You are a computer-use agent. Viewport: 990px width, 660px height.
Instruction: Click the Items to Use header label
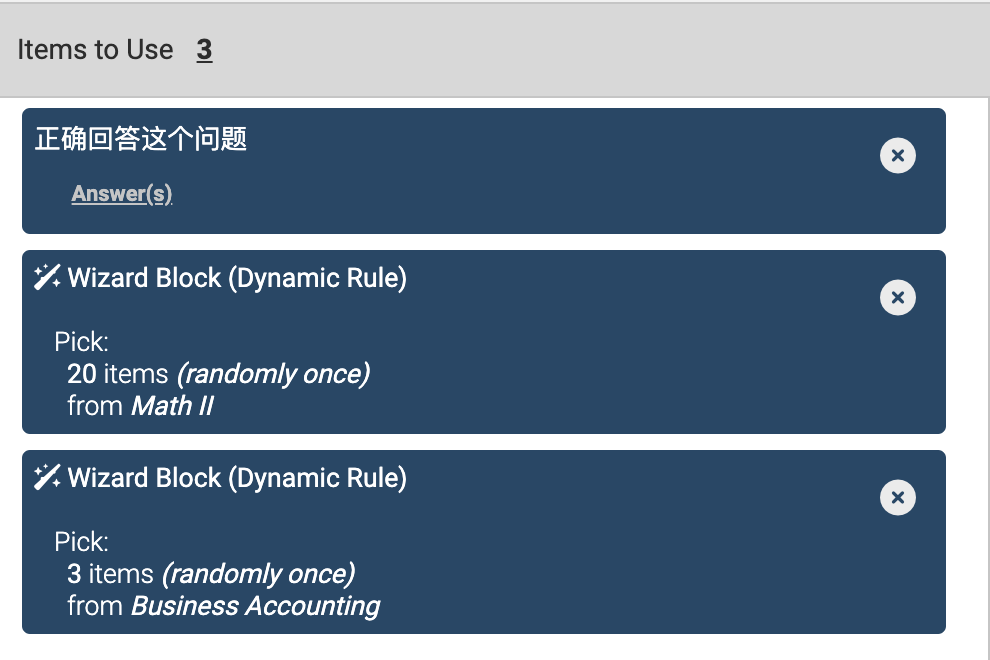(x=95, y=50)
